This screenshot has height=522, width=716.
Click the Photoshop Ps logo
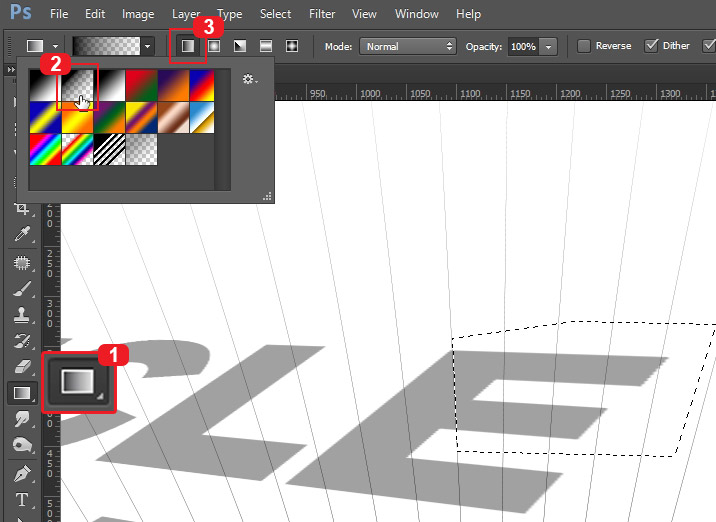point(21,12)
